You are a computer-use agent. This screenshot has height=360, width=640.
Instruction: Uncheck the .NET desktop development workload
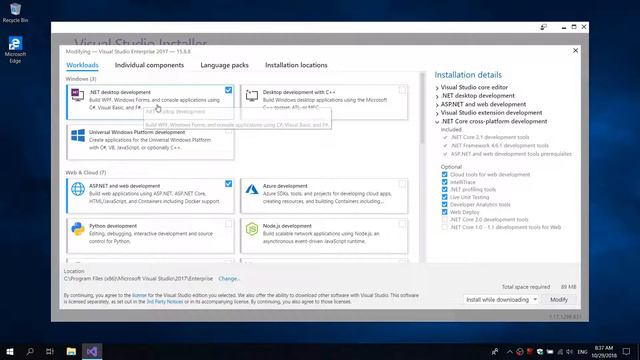click(x=229, y=90)
